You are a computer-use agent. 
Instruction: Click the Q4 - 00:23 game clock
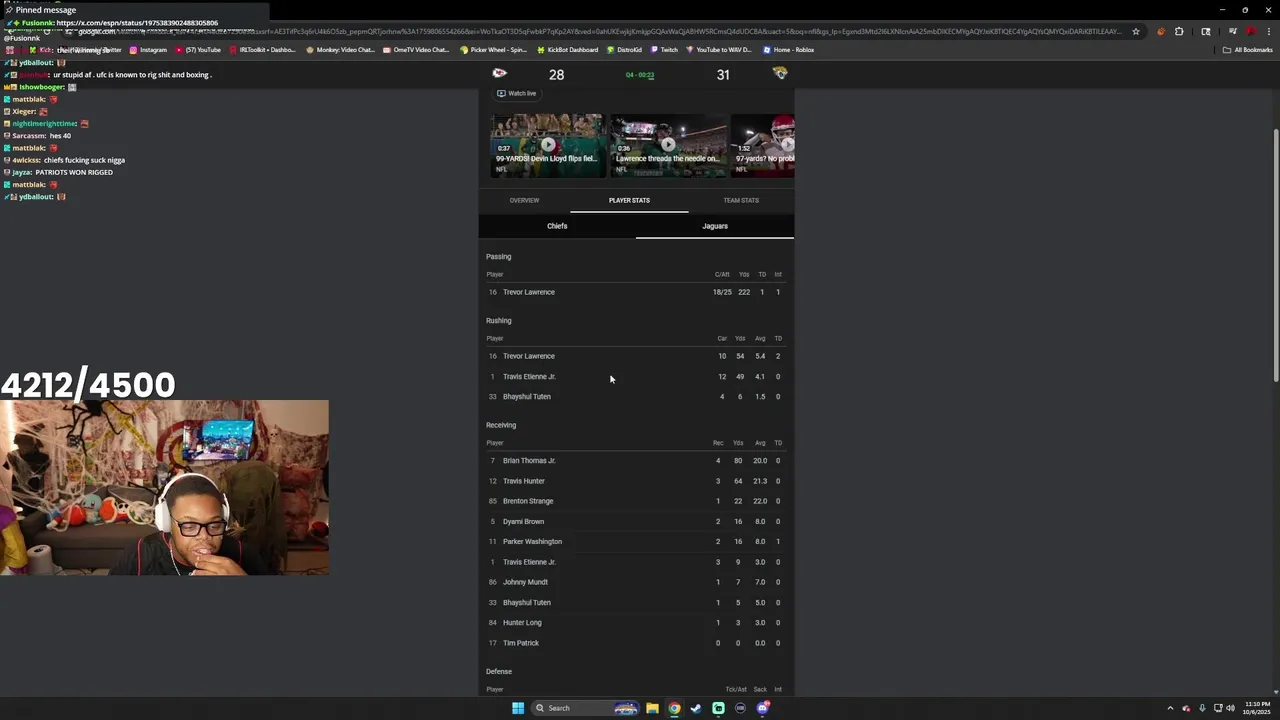[x=640, y=75]
